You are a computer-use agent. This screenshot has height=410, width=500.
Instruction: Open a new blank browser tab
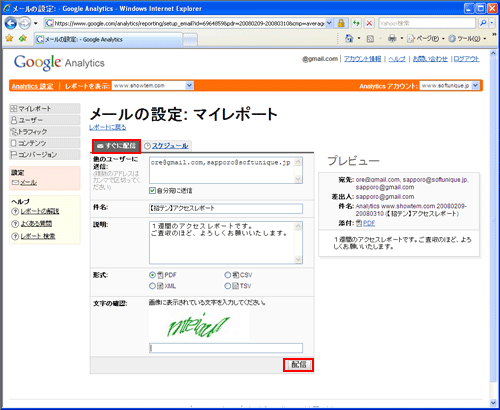point(190,40)
